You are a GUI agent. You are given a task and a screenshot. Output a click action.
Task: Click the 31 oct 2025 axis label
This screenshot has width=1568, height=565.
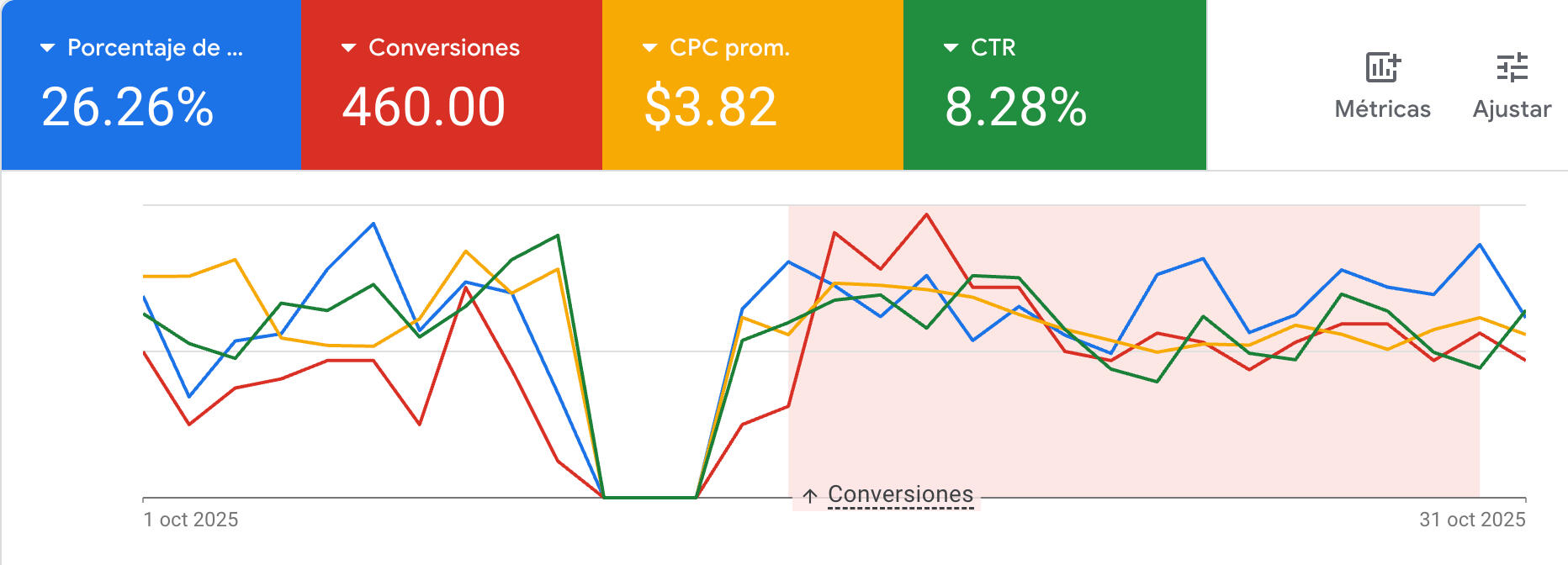coord(1472,520)
